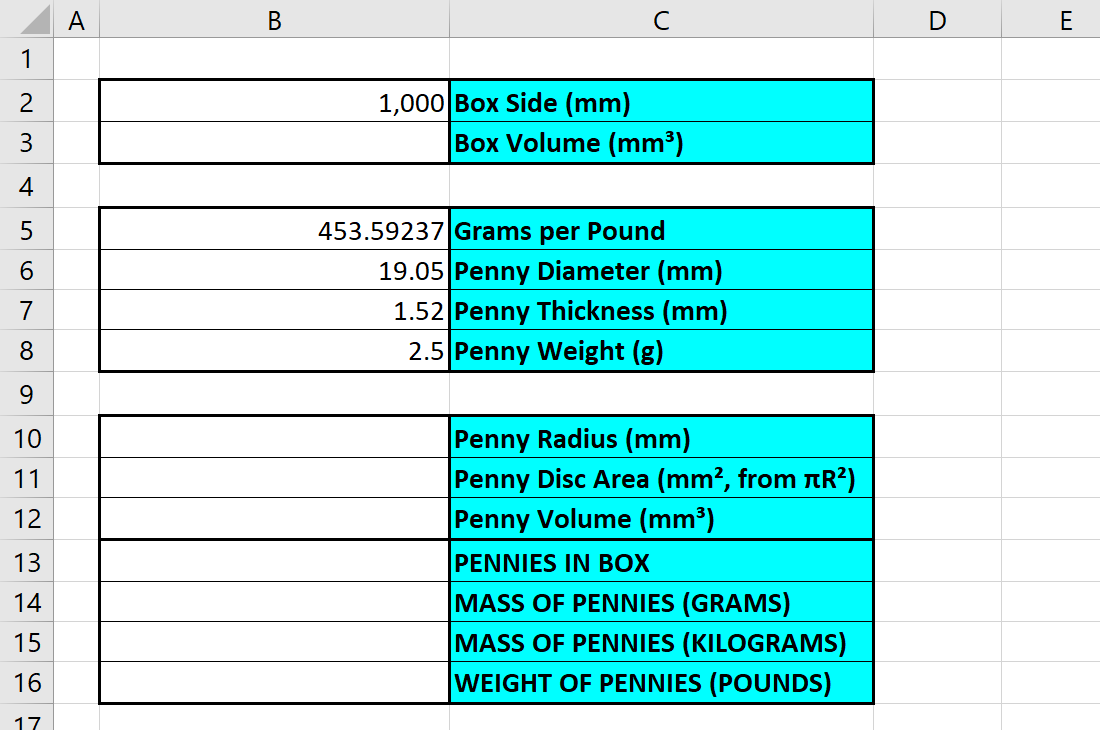Click the cell containing 1,000
Viewport: 1100px width, 730px height.
pos(275,102)
